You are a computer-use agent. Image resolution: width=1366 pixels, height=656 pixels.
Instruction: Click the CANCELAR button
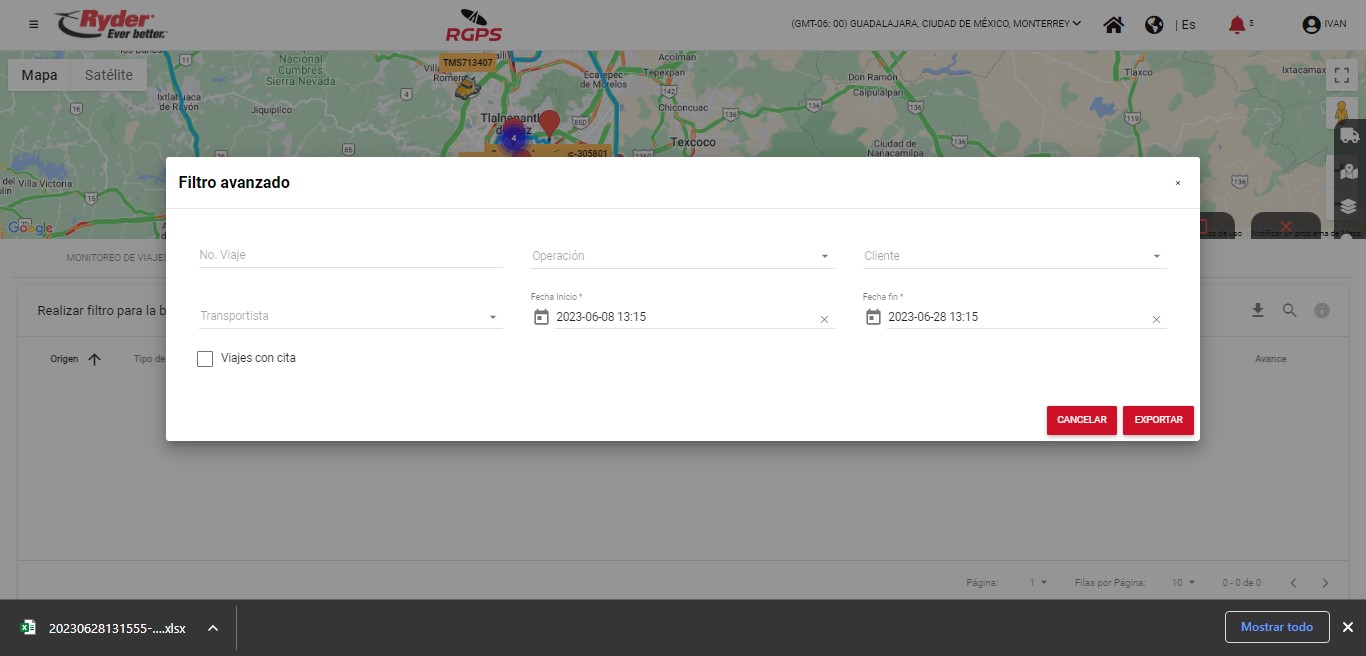(x=1081, y=420)
